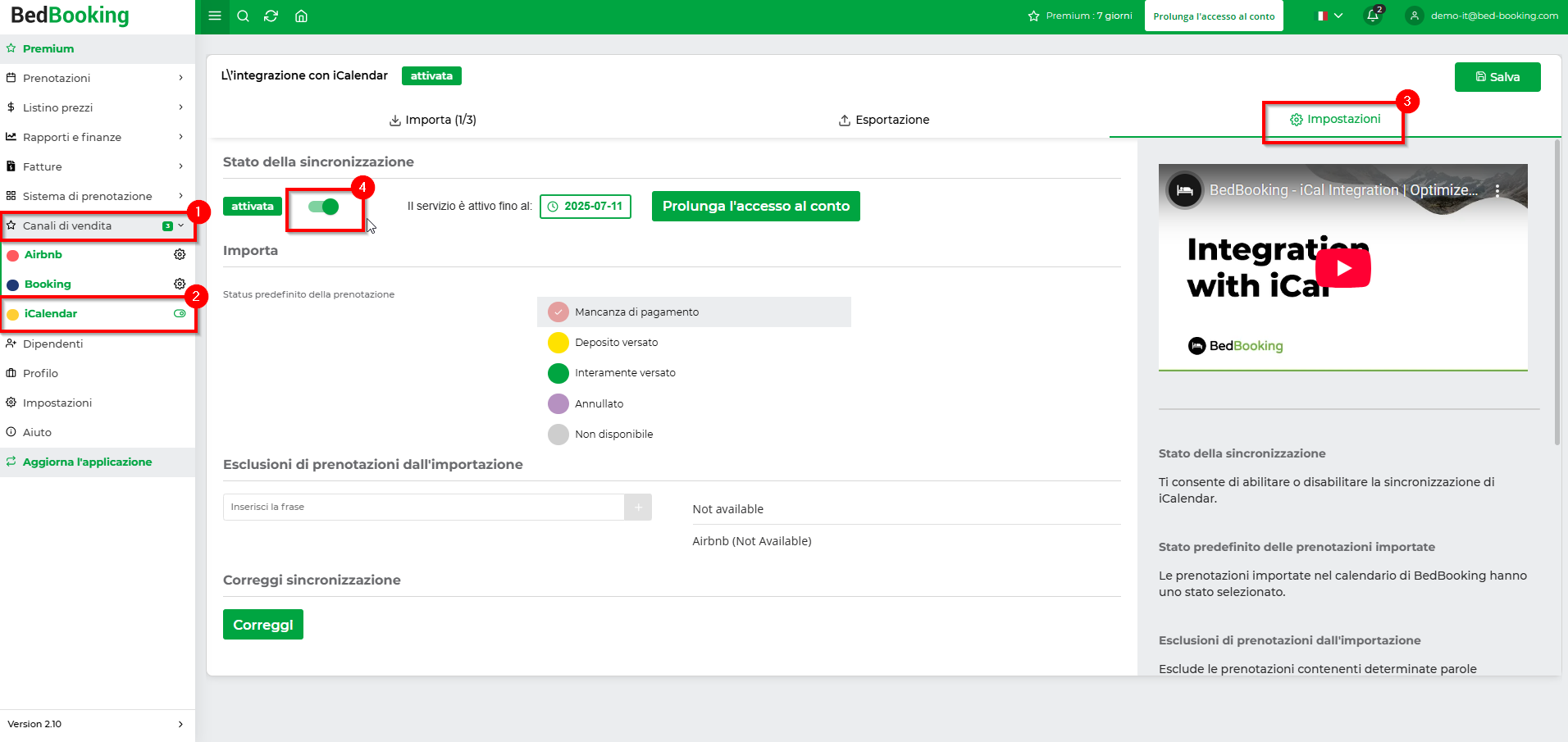Click large Prolunga l'accesso al conto button
The image size is (1568, 742).
pos(756,207)
